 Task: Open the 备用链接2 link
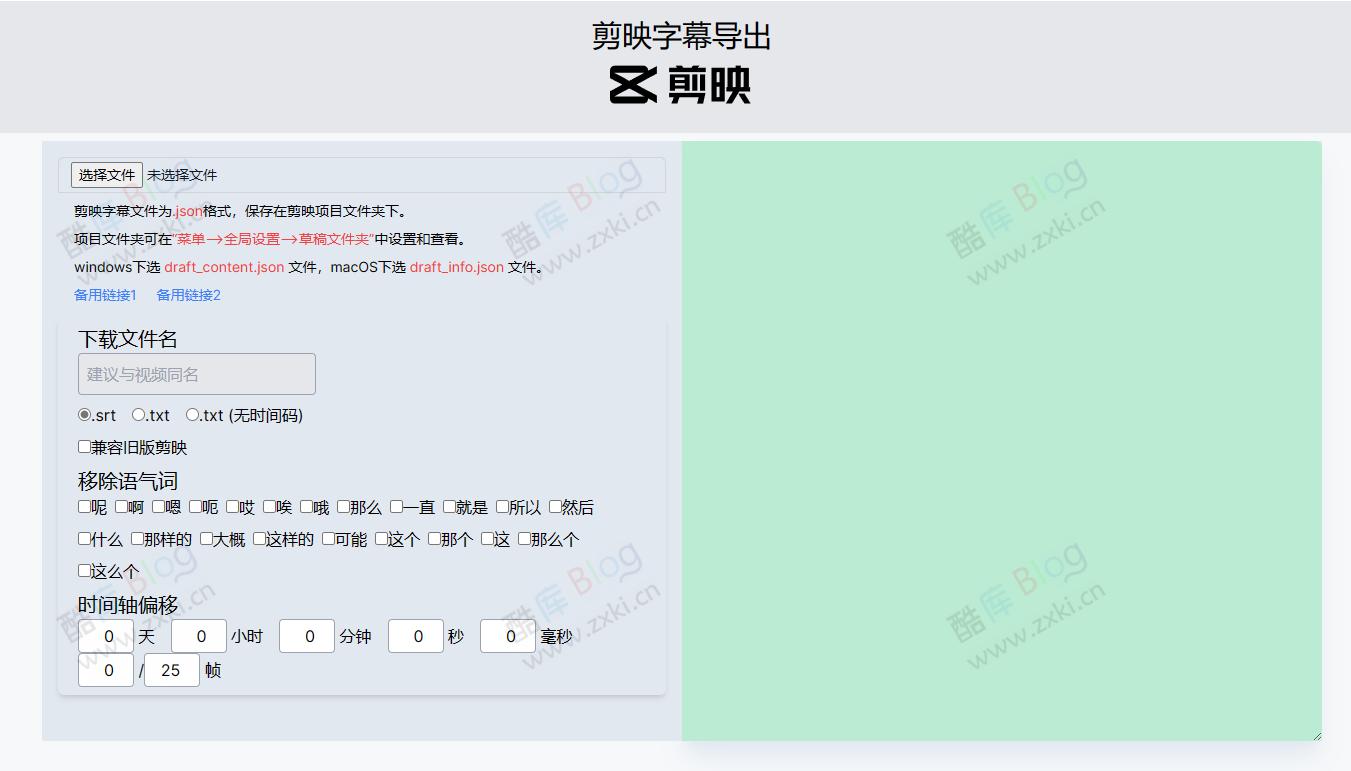pos(188,295)
